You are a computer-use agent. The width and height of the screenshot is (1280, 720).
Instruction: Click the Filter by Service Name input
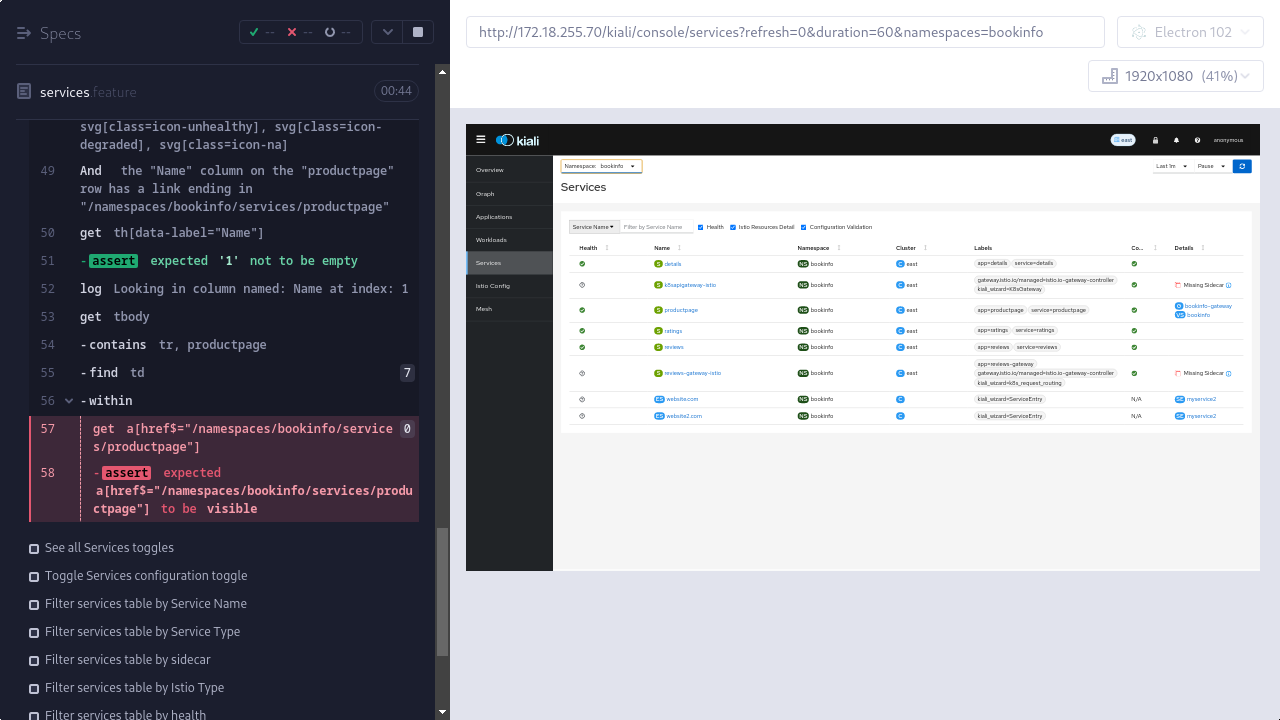656,227
